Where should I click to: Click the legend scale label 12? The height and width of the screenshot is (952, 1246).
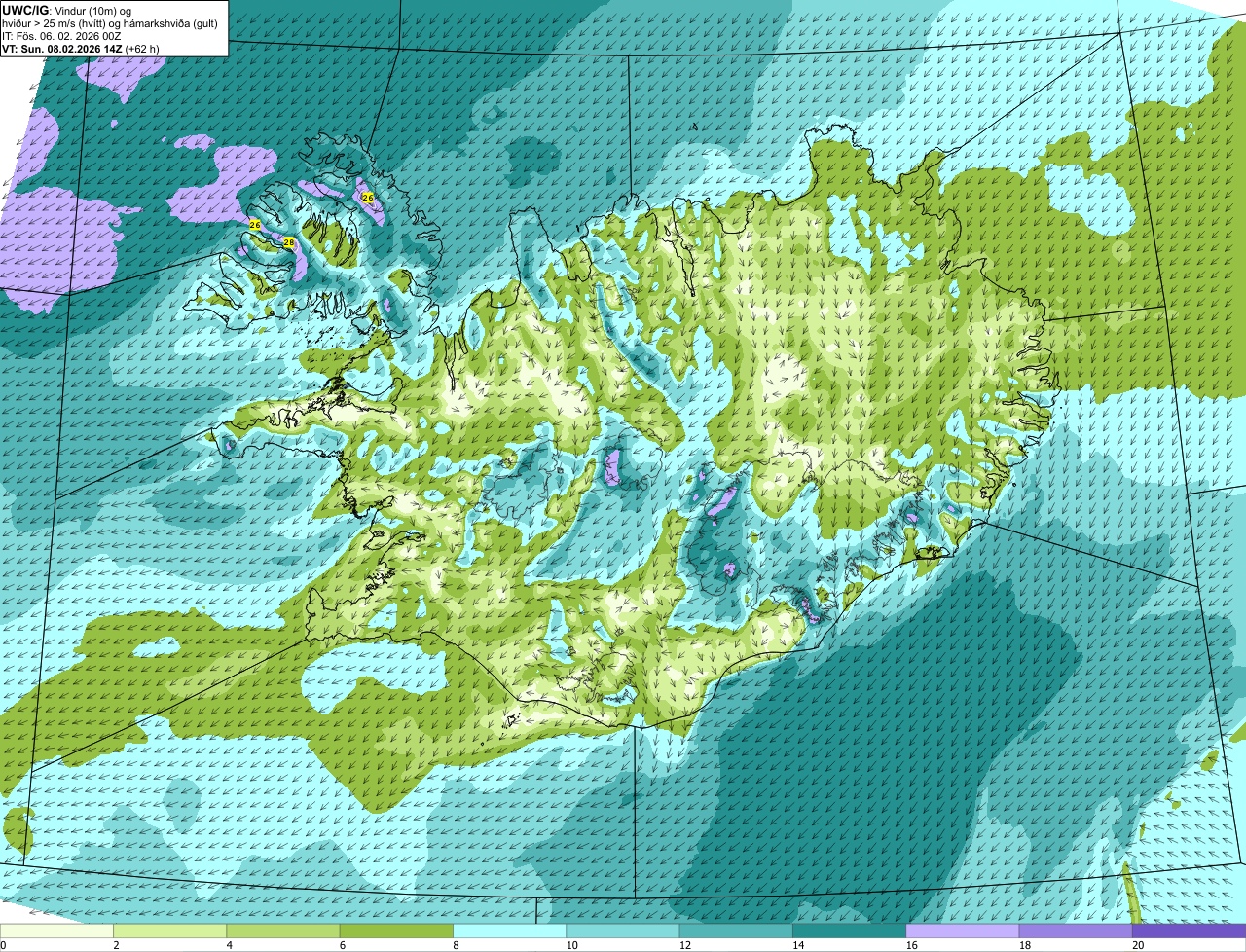684,945
